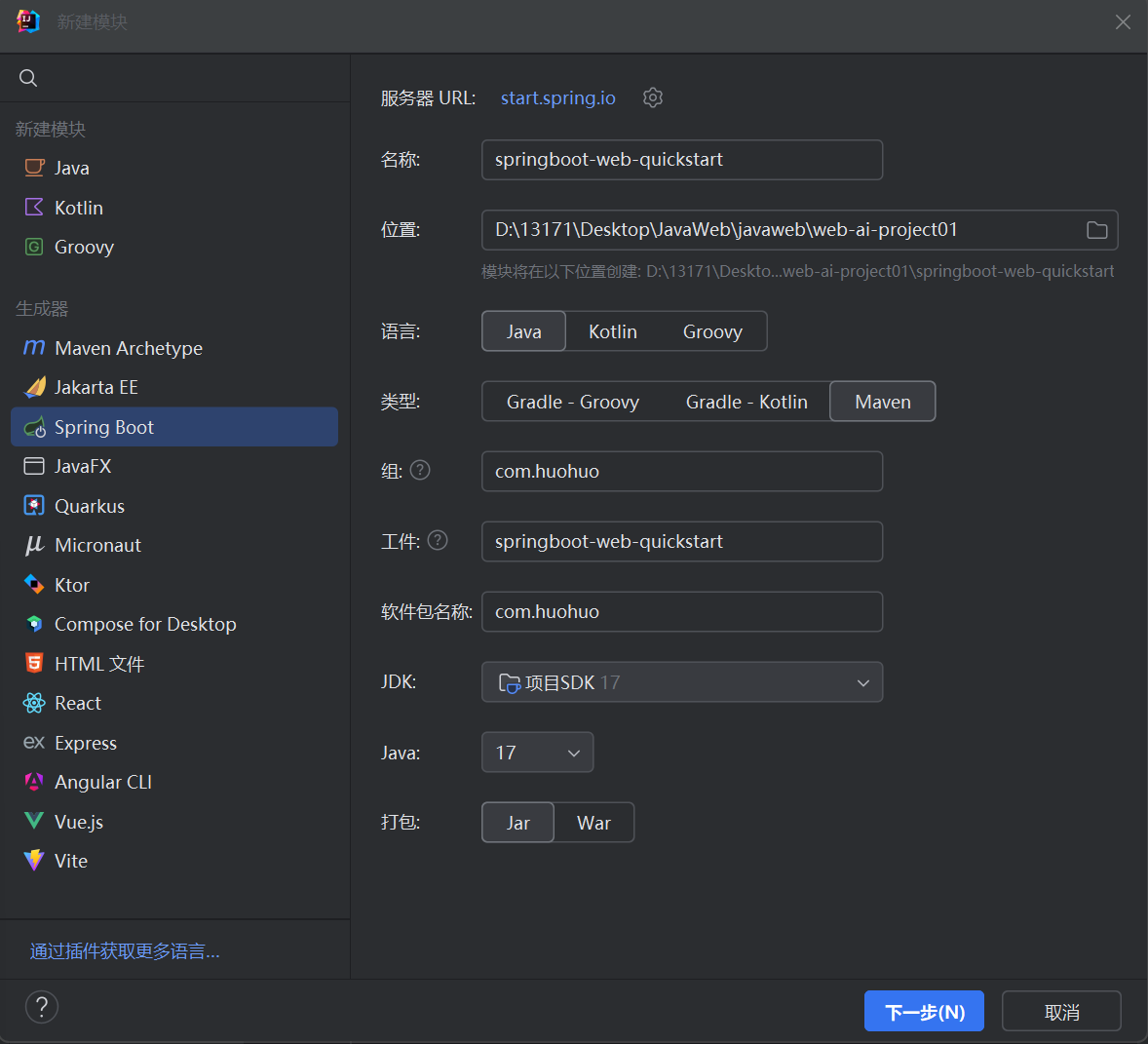Click the Maven Archetype icon
This screenshot has width=1148, height=1044.
pos(34,348)
